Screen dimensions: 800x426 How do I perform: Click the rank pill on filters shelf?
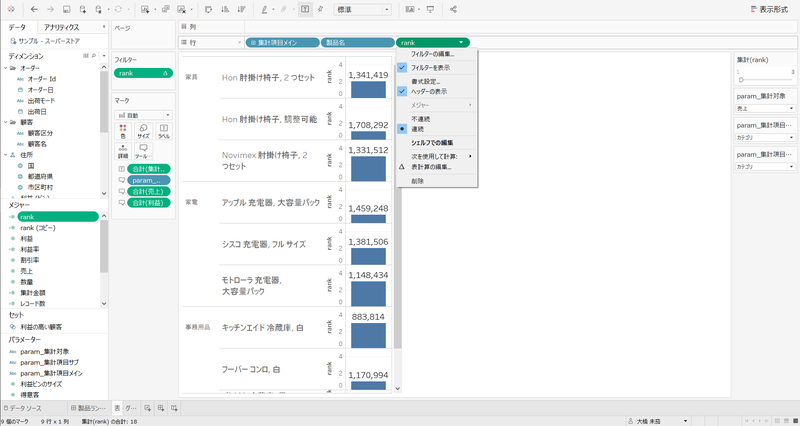point(144,73)
